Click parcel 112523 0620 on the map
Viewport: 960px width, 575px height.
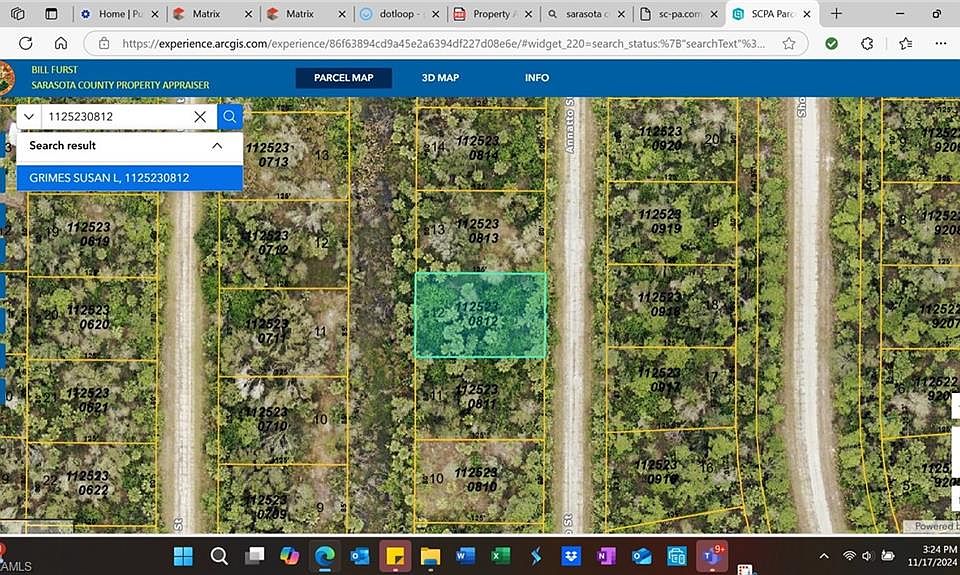92,318
